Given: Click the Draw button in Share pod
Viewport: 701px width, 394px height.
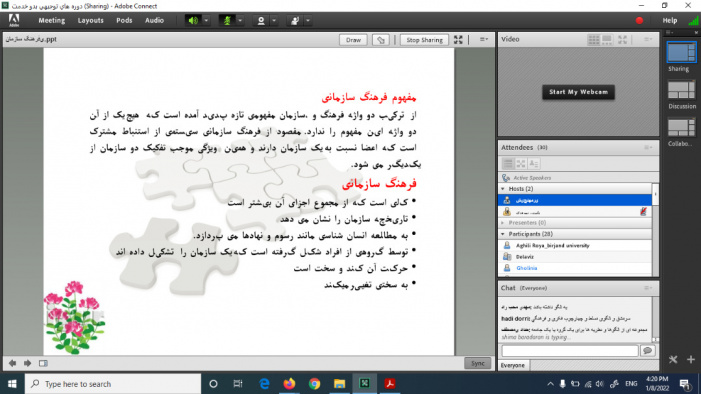Looking at the screenshot, I should pyautogui.click(x=353, y=40).
